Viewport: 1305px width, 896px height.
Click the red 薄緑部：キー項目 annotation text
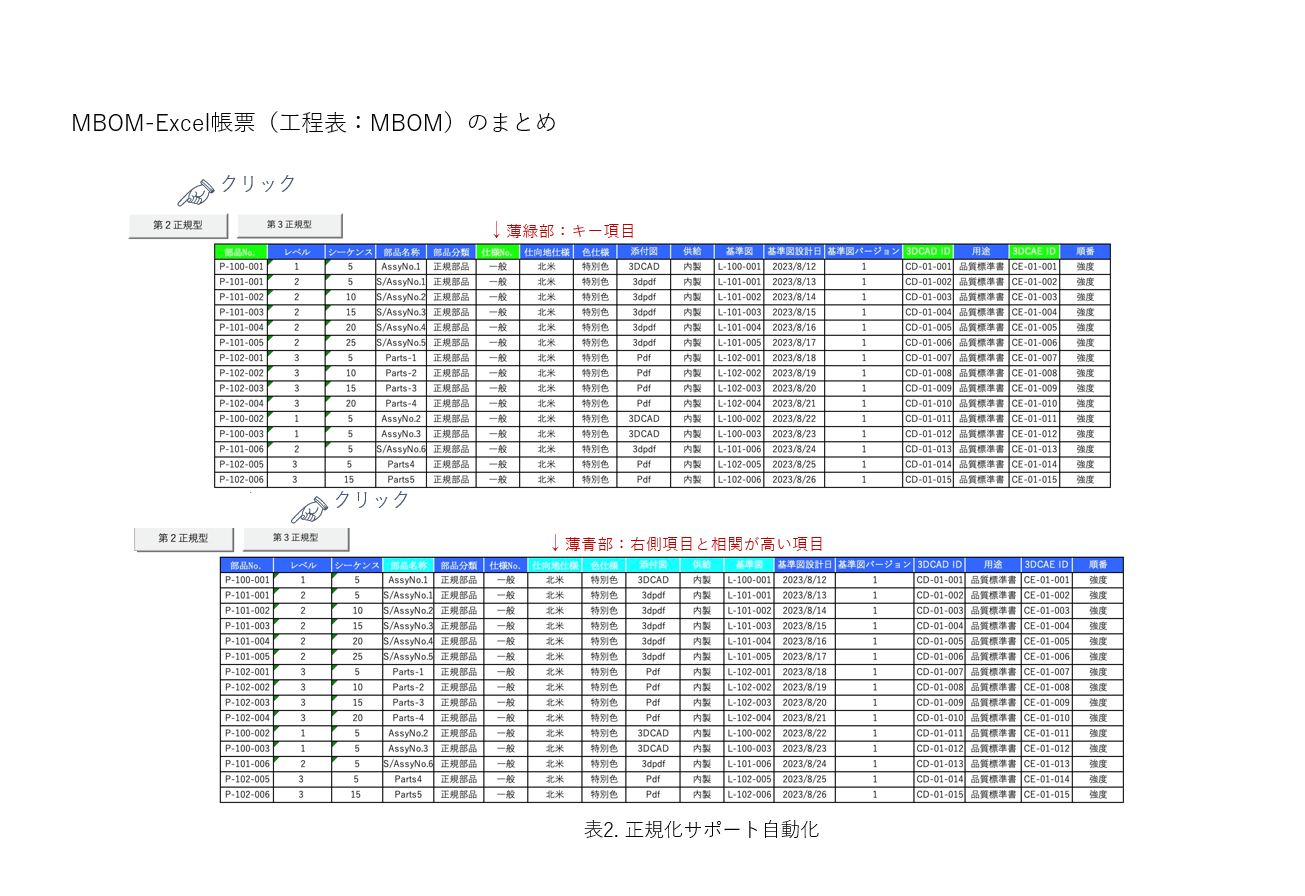[x=570, y=230]
